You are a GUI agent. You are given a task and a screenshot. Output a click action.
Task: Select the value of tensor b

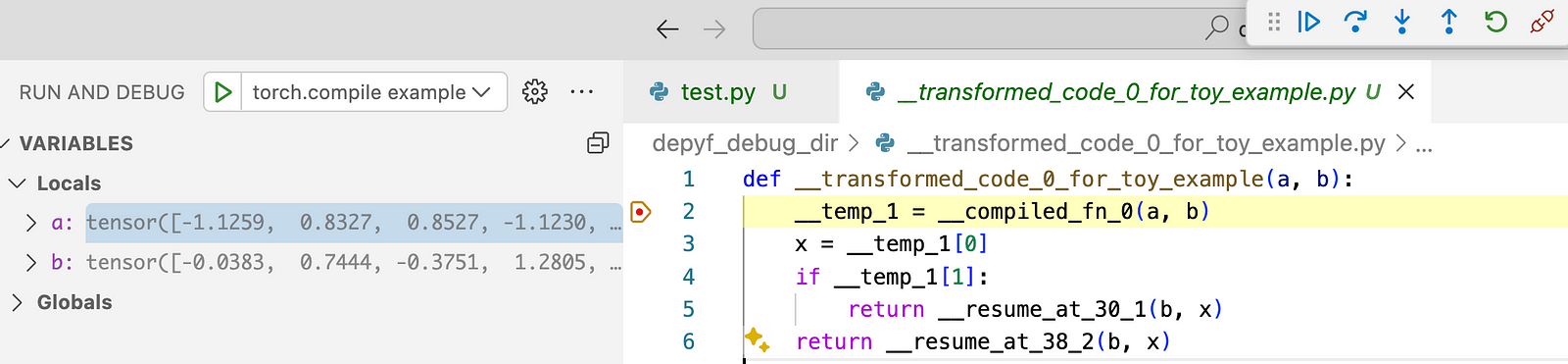[x=354, y=262]
